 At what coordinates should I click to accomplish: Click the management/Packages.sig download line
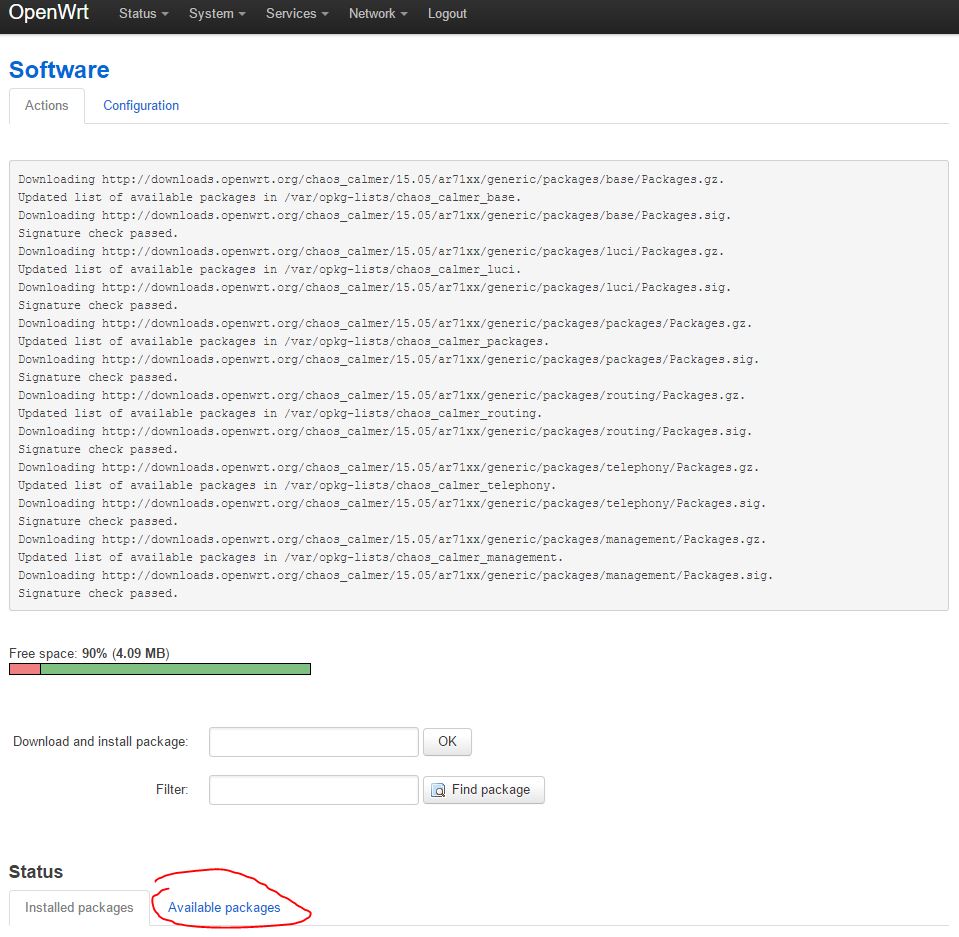point(395,575)
